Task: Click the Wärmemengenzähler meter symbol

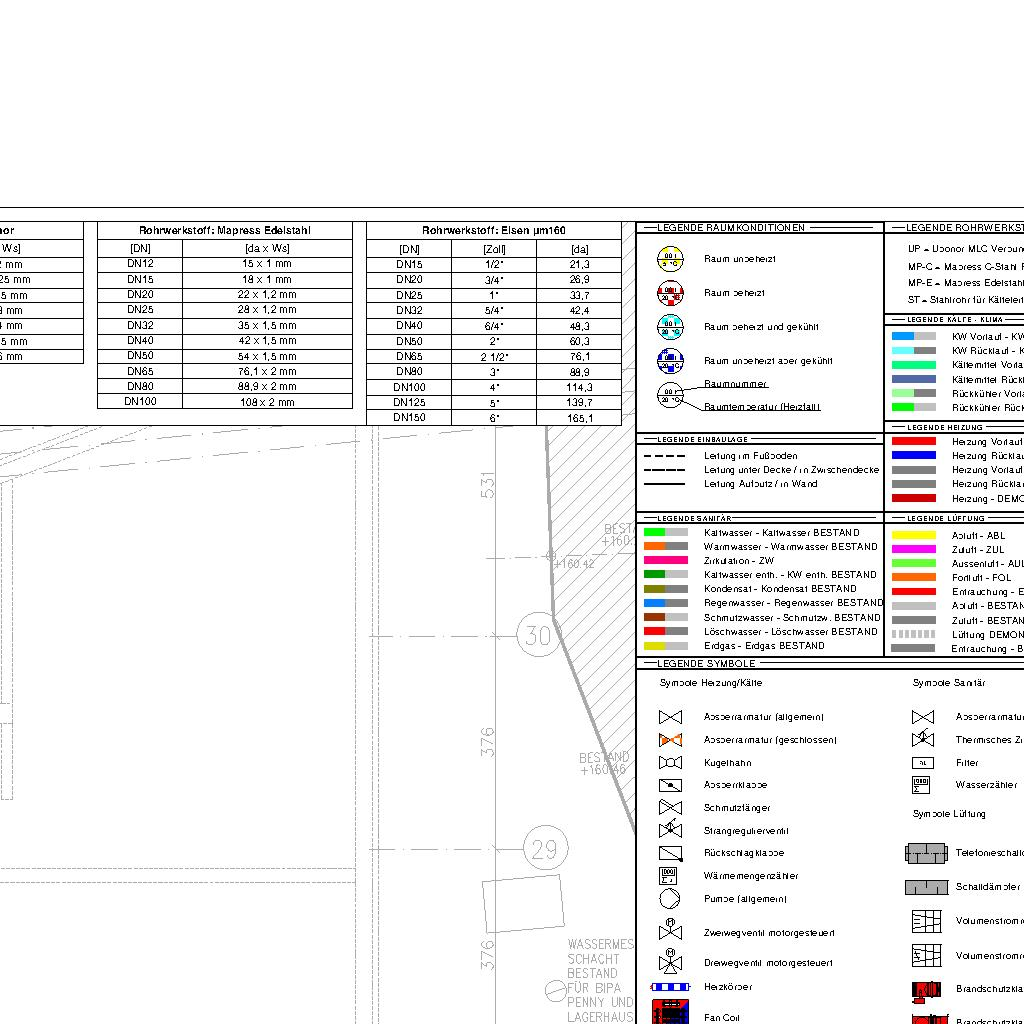Action: (670, 875)
